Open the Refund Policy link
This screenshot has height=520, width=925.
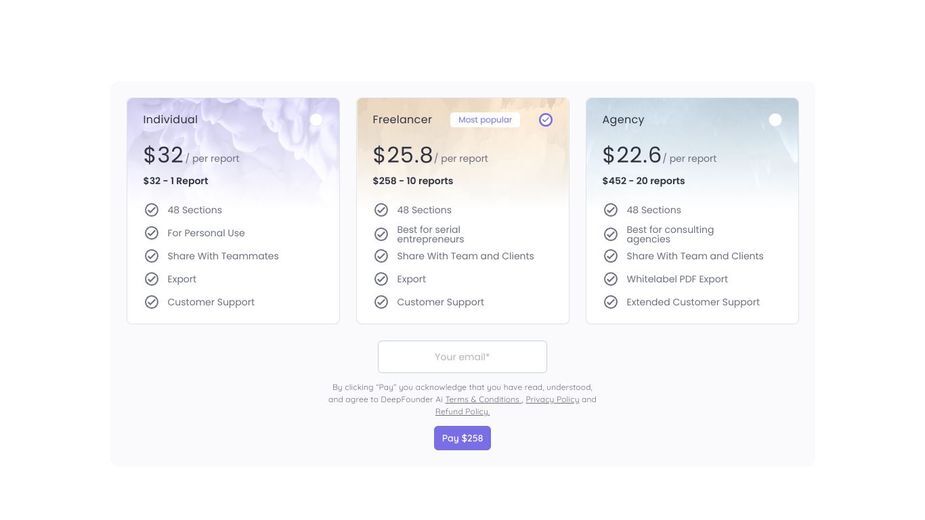[462, 411]
